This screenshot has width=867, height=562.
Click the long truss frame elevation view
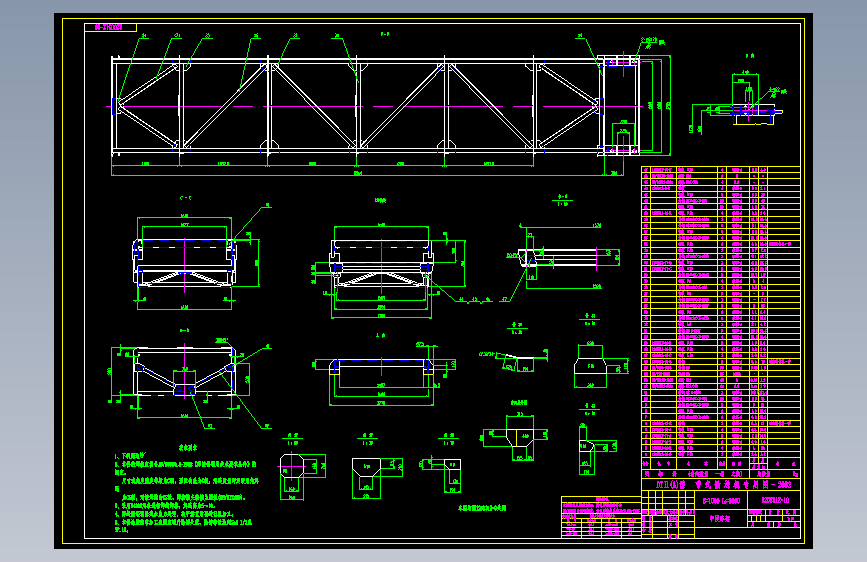pos(375,105)
